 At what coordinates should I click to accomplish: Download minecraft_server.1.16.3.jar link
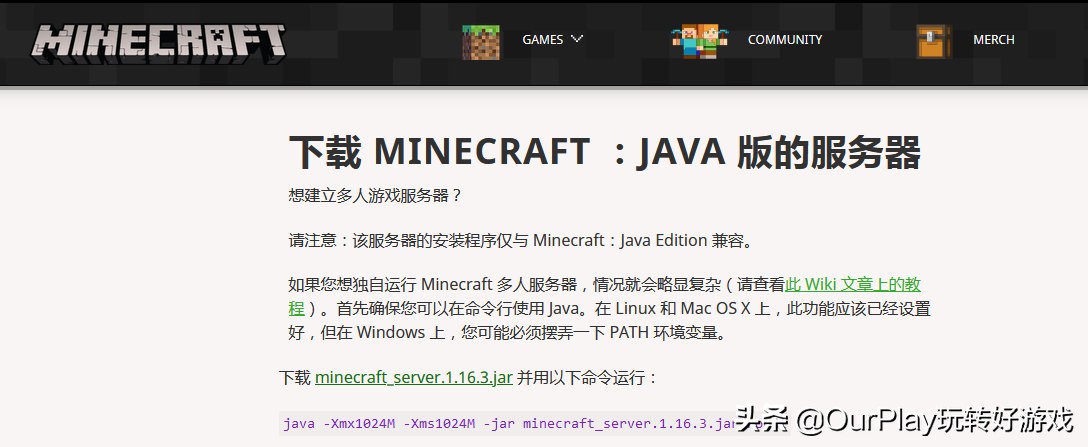tap(414, 378)
